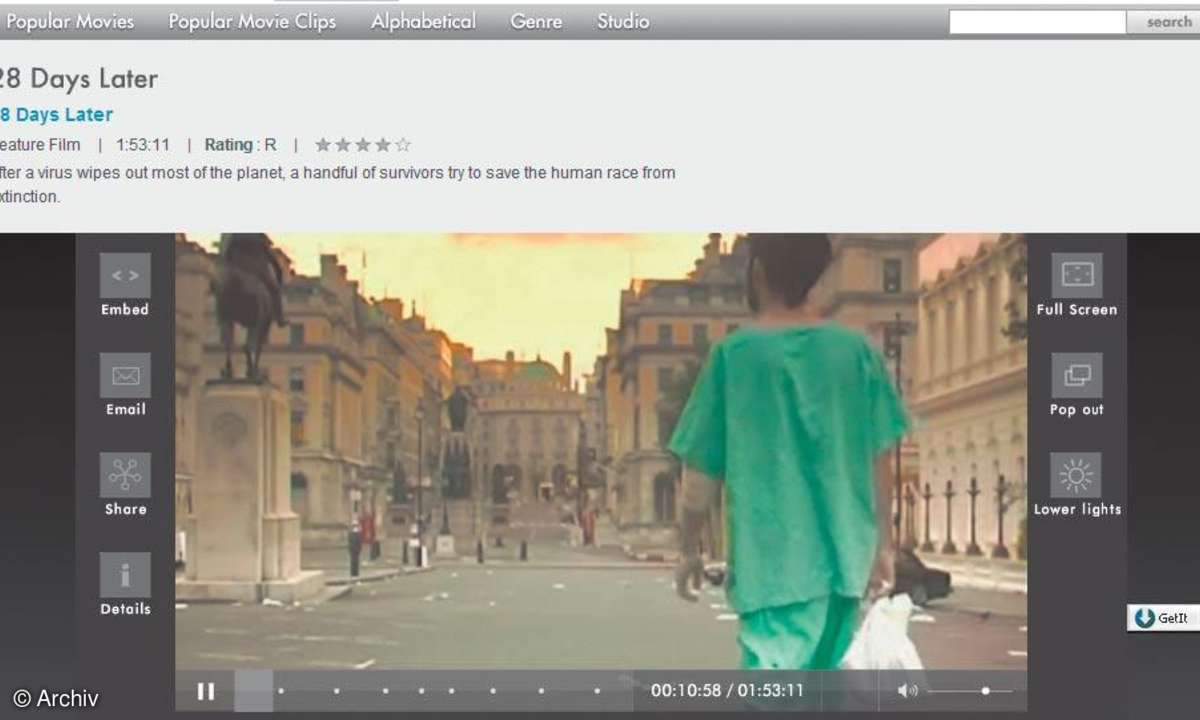Click the 00:10:58 / 01:53:11 time display
Screen dimensions: 1200x720
[x=727, y=691]
